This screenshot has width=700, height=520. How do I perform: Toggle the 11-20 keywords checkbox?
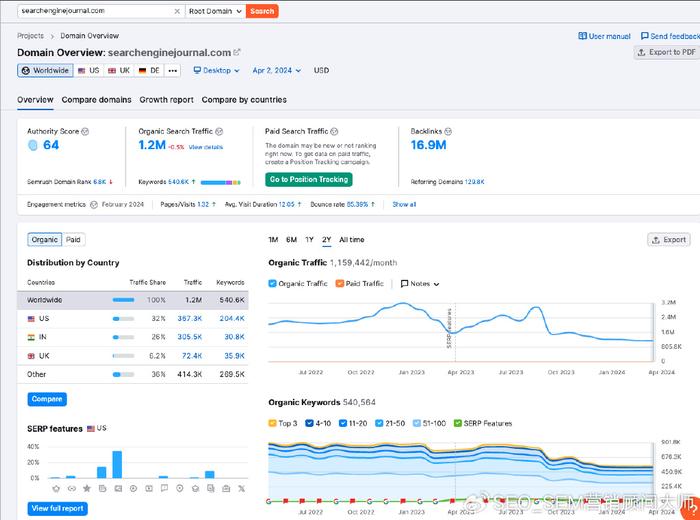tap(343, 423)
